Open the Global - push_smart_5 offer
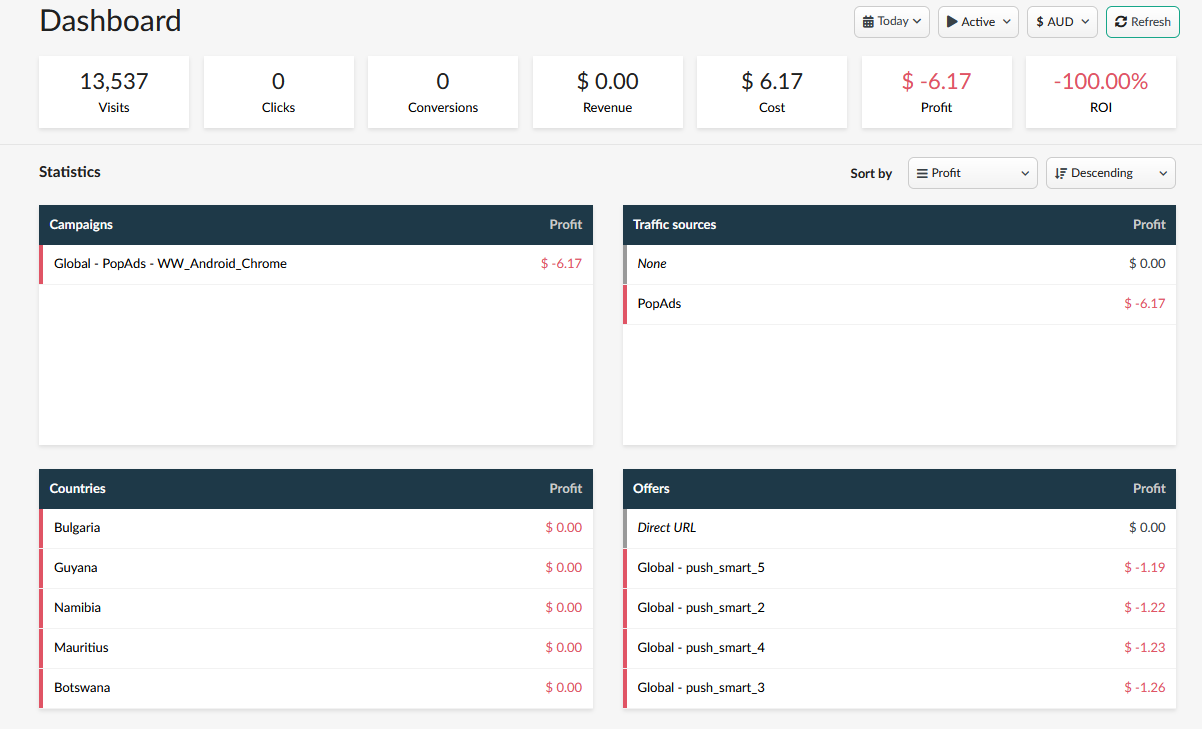The image size is (1202, 729). coord(701,568)
